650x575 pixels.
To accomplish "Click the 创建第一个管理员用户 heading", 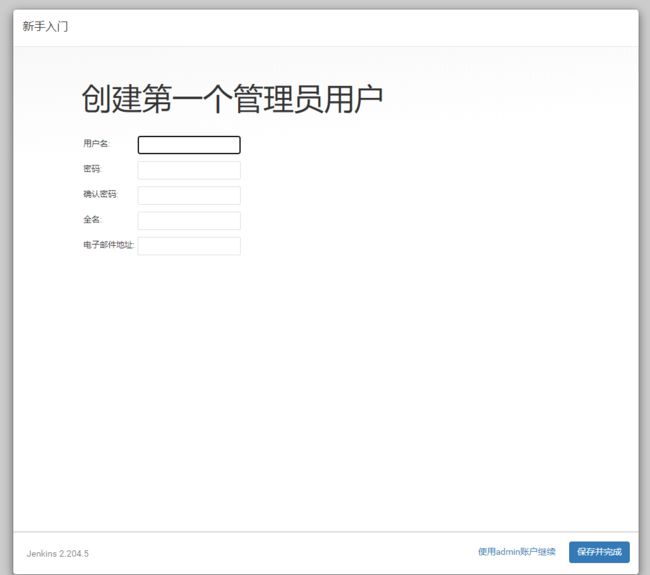I will pos(232,99).
